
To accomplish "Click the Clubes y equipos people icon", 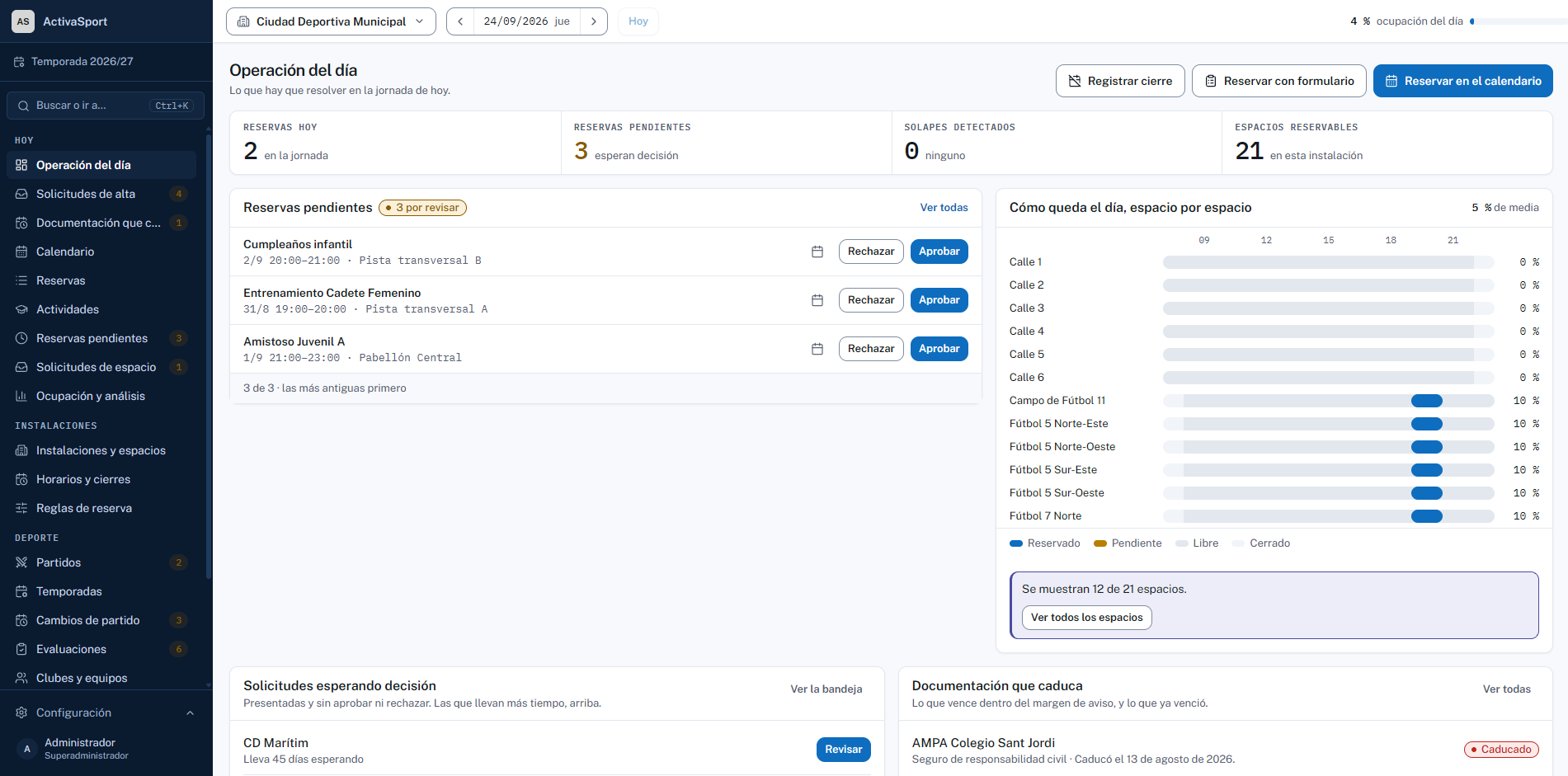I will tap(21, 678).
